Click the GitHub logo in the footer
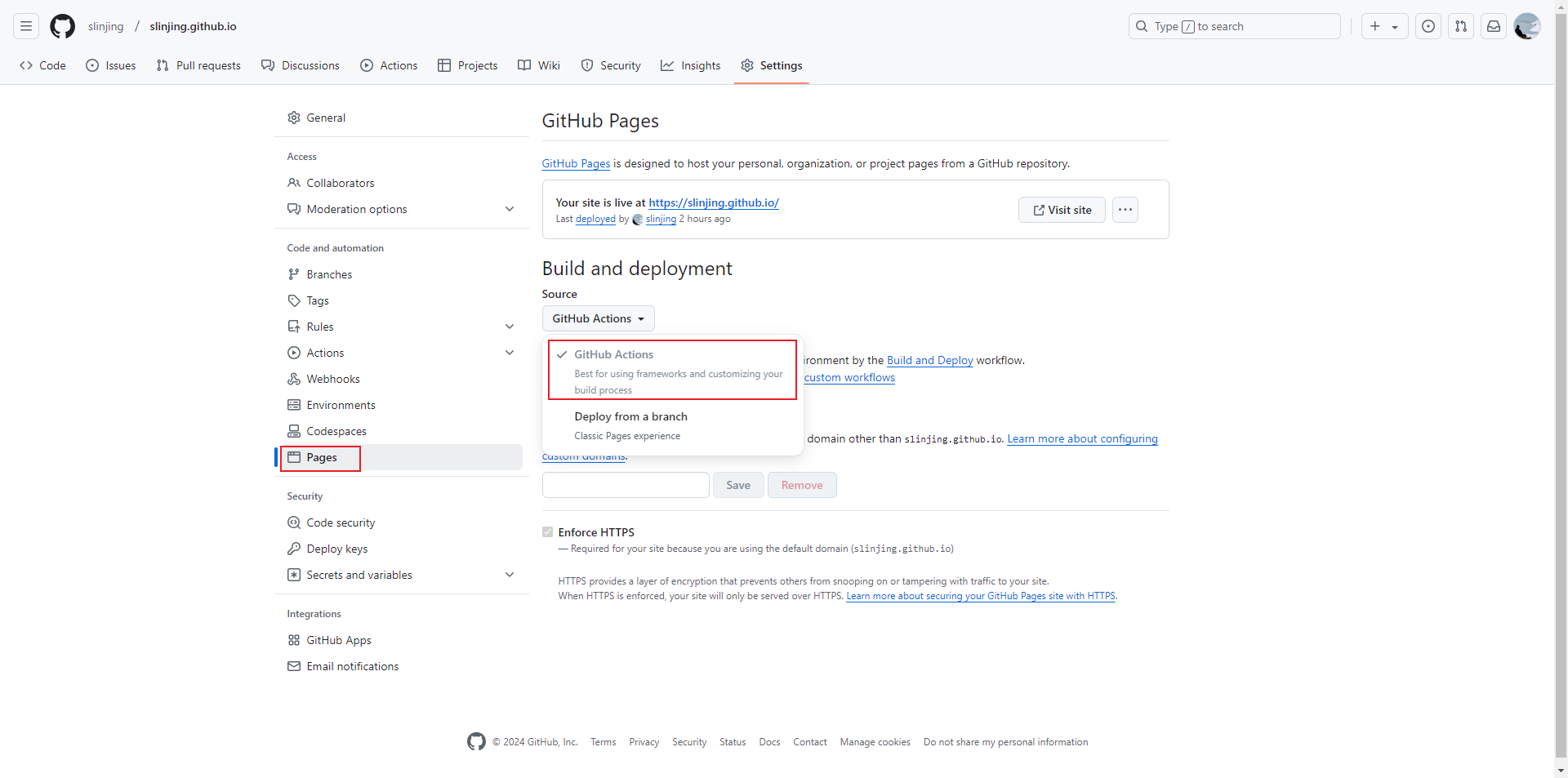Image resolution: width=1568 pixels, height=778 pixels. point(476,741)
